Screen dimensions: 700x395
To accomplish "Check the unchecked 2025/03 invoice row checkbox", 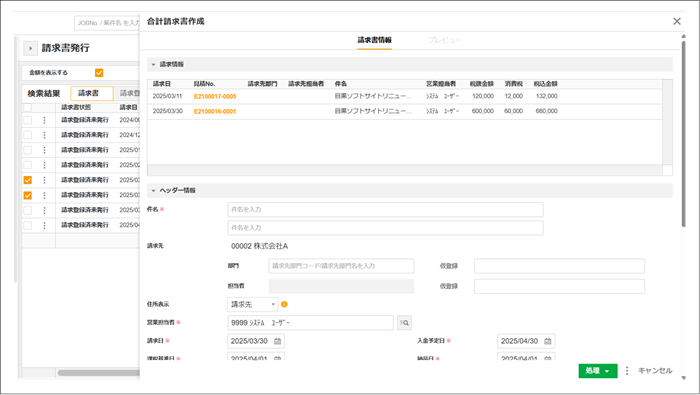I will (x=28, y=210).
